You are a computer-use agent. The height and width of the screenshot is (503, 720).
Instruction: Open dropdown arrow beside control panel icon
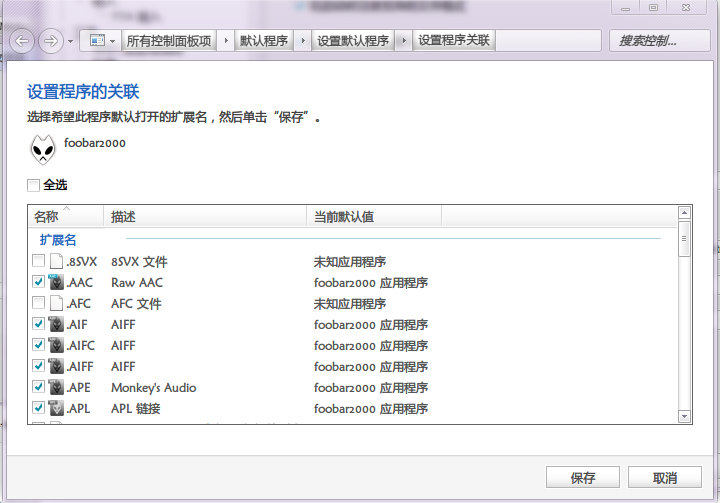112,41
